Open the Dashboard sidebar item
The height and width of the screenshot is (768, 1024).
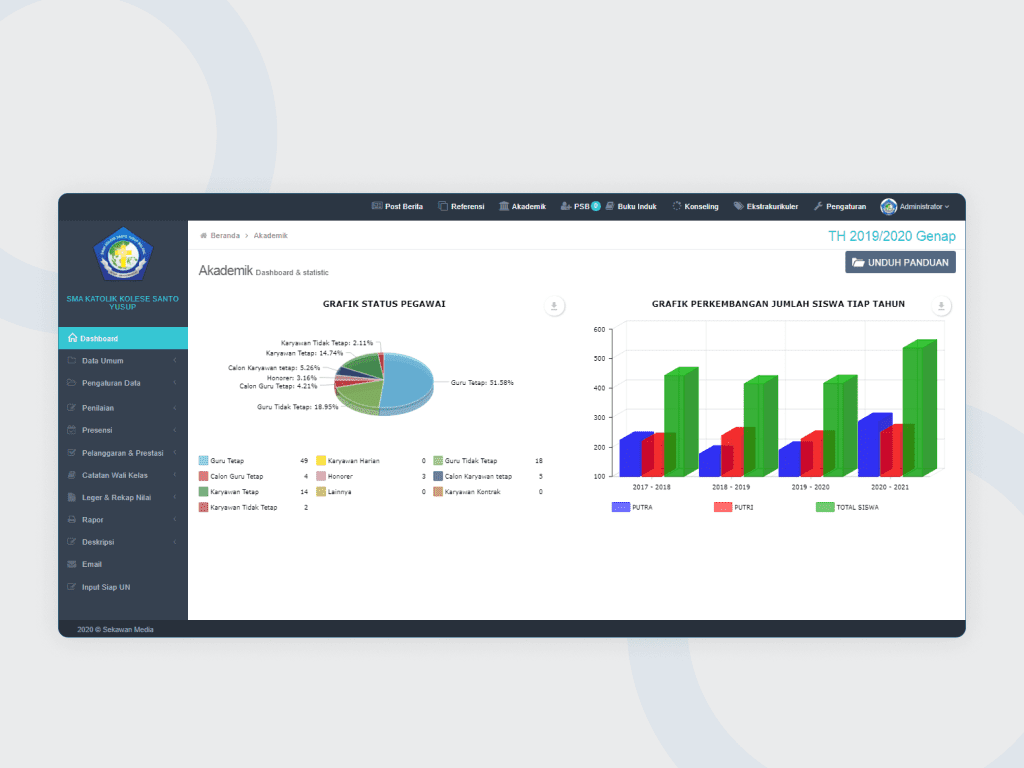tap(123, 338)
